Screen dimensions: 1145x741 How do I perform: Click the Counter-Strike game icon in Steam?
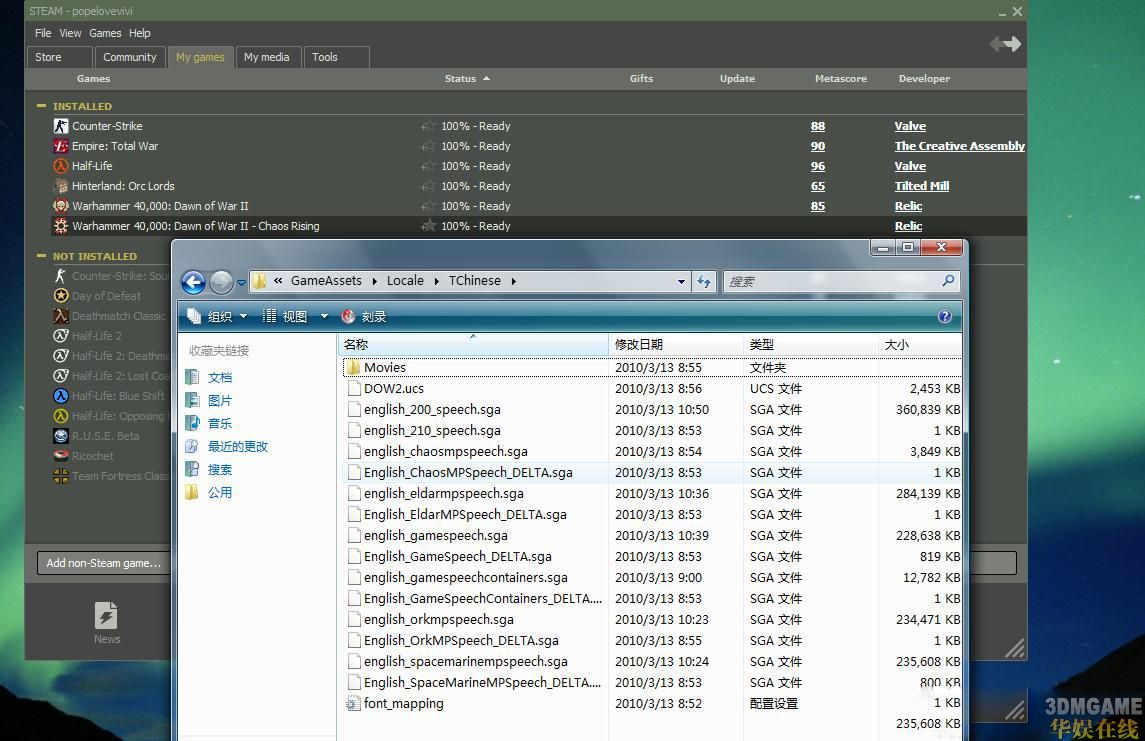tap(61, 126)
